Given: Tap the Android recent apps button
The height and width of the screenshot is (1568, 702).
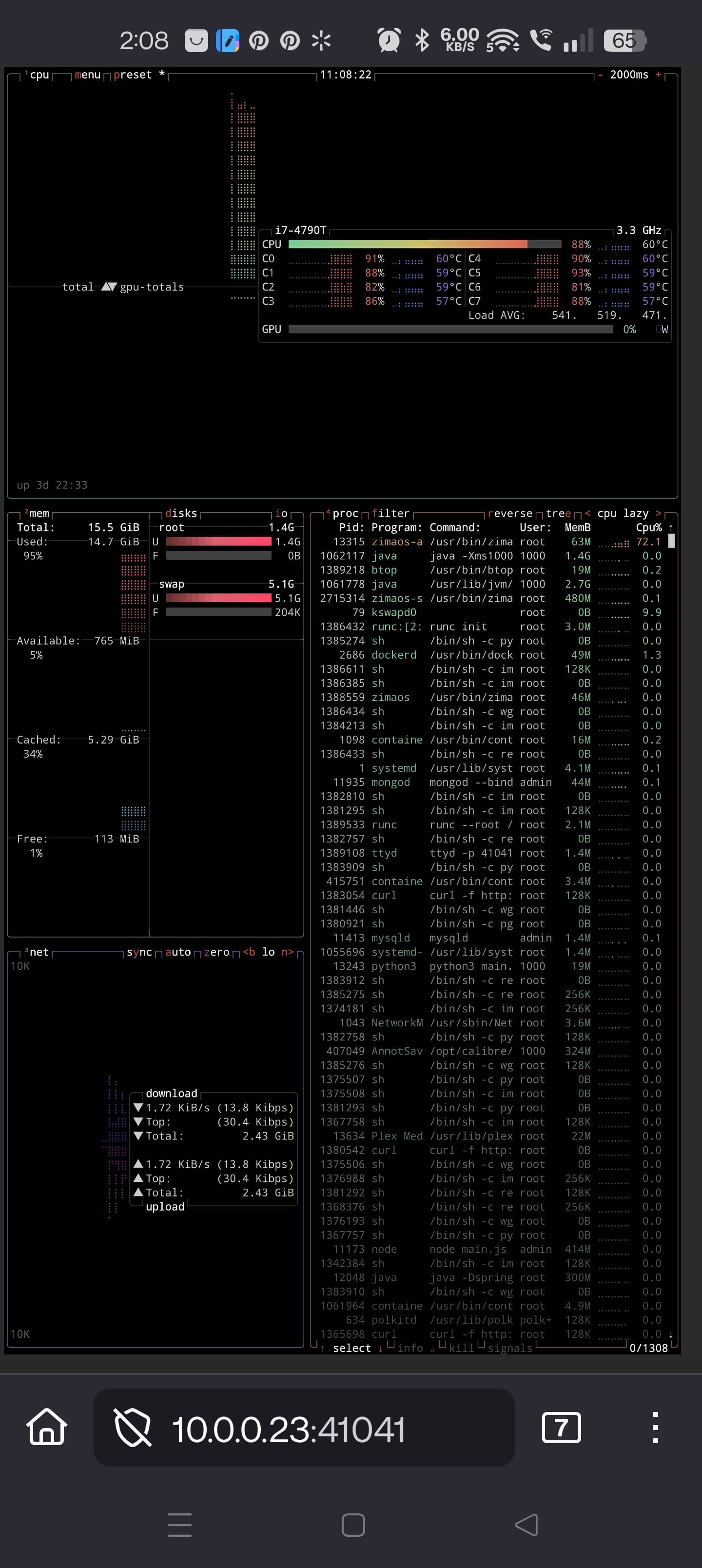Looking at the screenshot, I should pos(179,1525).
